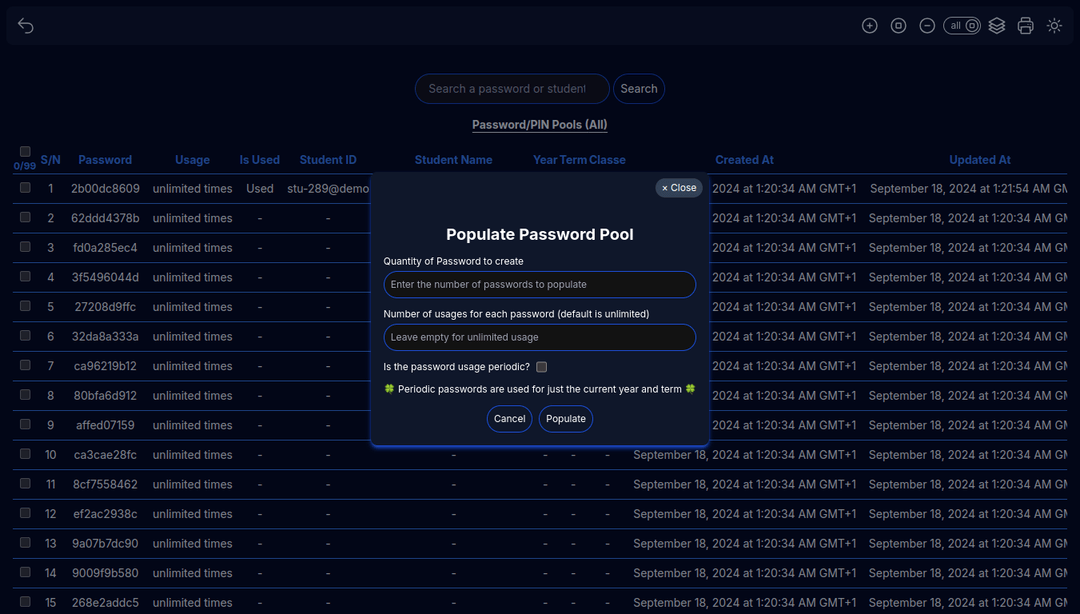The height and width of the screenshot is (614, 1080).
Task: Click the plus circle icon in toolbar
Action: pyautogui.click(x=869, y=26)
